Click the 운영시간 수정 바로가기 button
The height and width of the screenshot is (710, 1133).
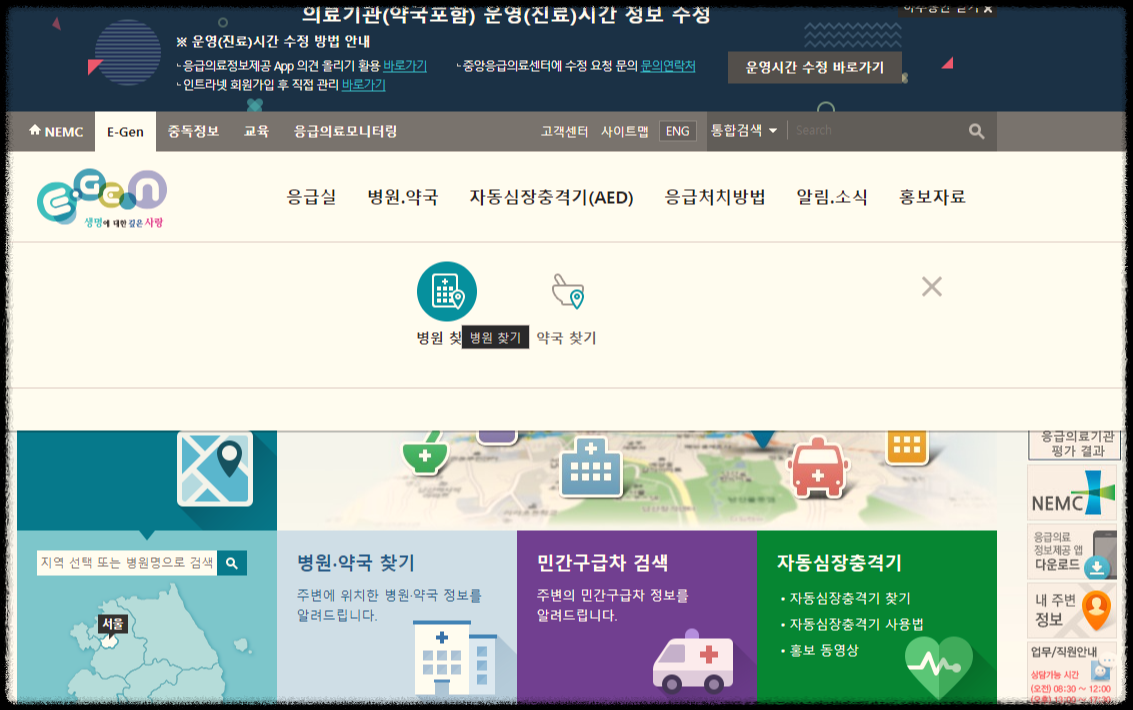coord(815,67)
